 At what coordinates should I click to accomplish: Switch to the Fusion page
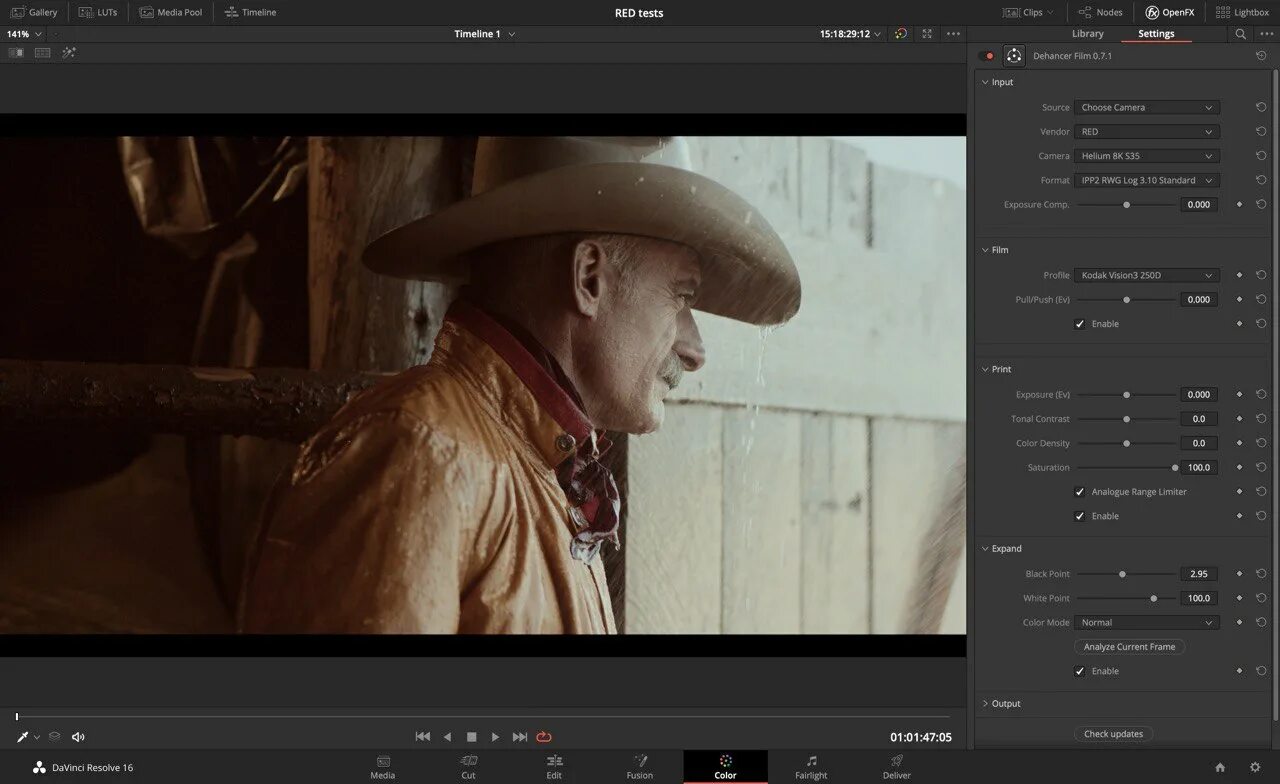coord(640,767)
